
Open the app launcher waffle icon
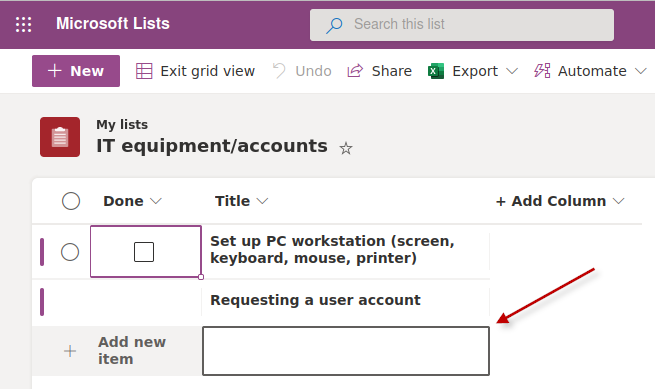tap(23, 24)
